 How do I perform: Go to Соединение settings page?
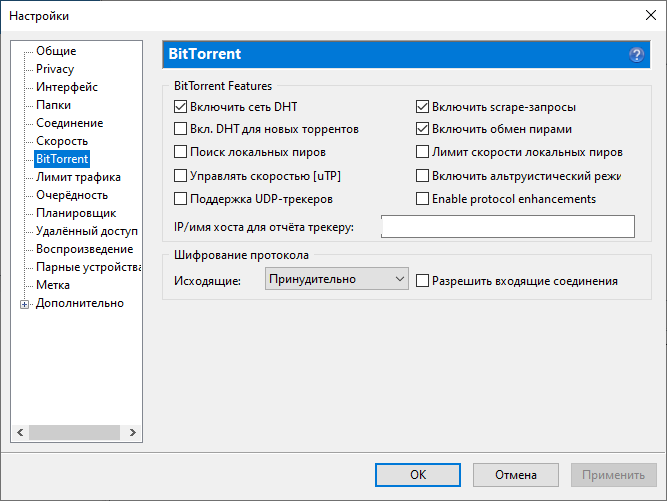(x=69, y=123)
